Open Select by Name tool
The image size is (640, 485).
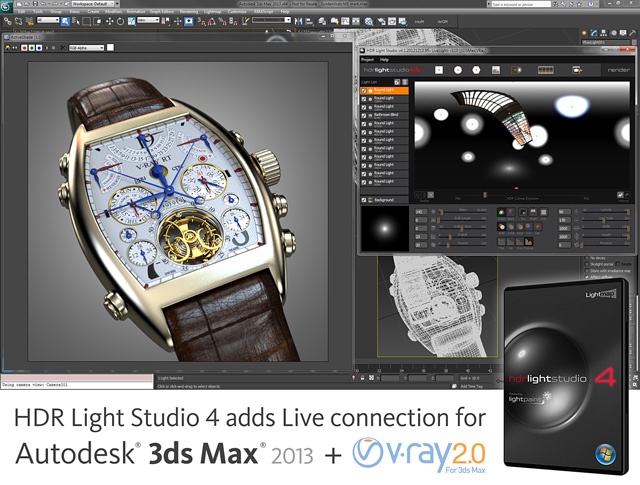[76, 21]
